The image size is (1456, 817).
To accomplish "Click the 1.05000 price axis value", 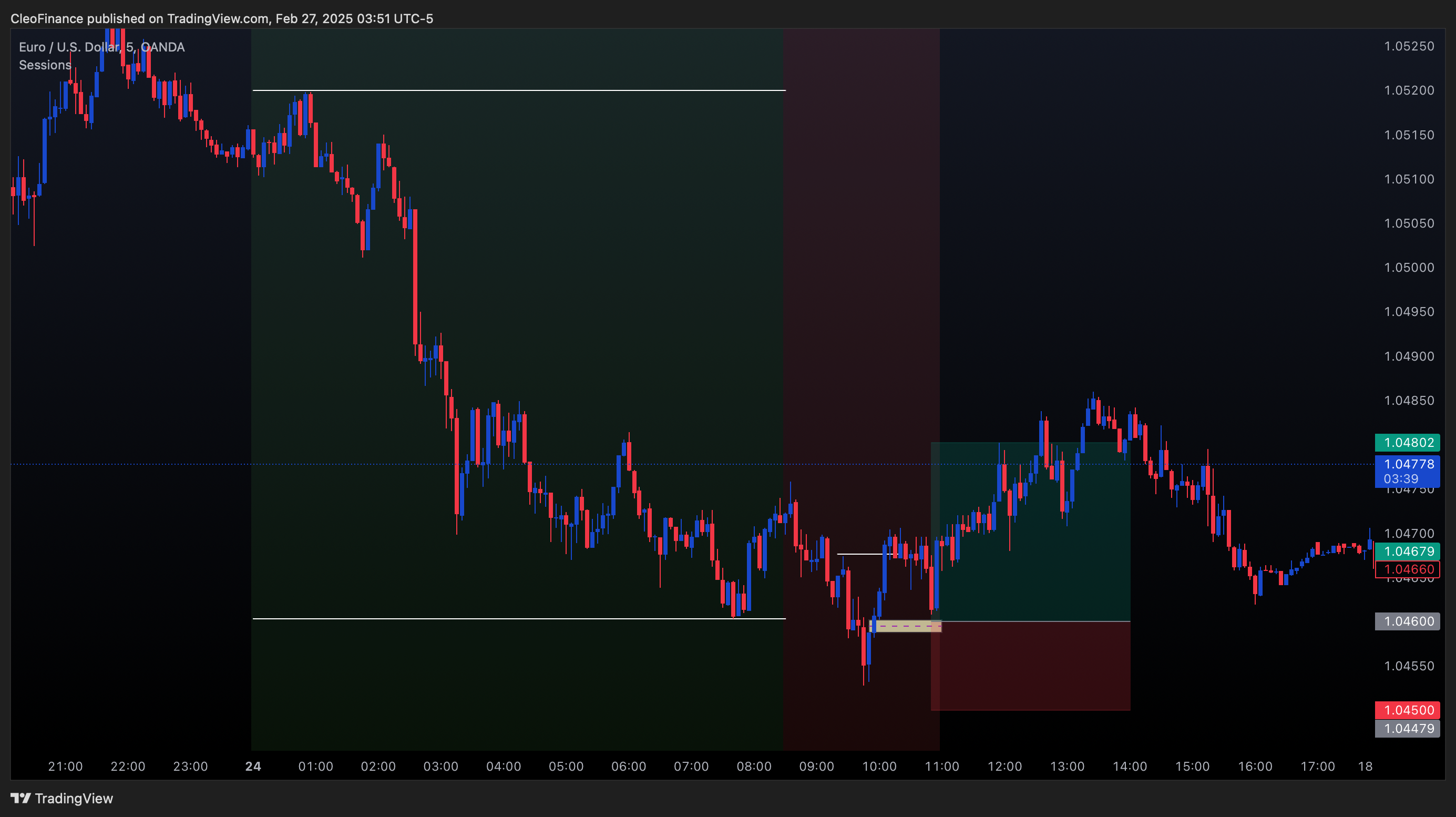I will [1409, 268].
